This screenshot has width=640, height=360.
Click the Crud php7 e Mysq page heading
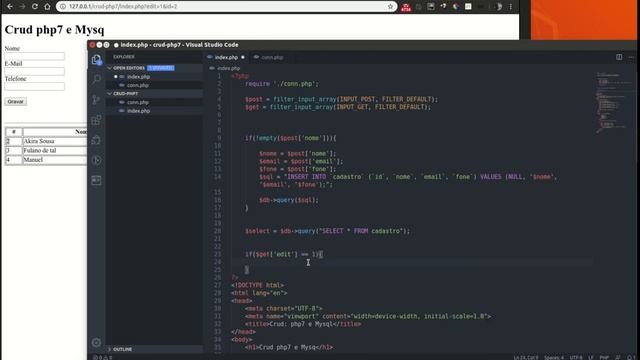pyautogui.click(x=54, y=29)
